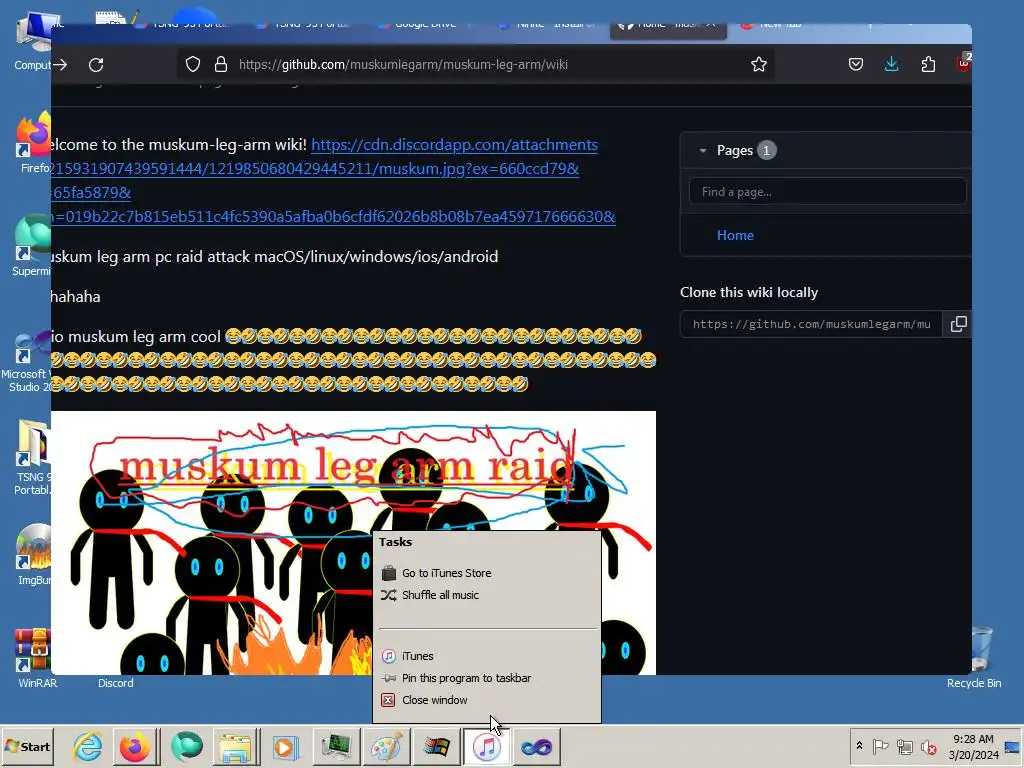Open the browser extensions puzzle icon

point(928,64)
